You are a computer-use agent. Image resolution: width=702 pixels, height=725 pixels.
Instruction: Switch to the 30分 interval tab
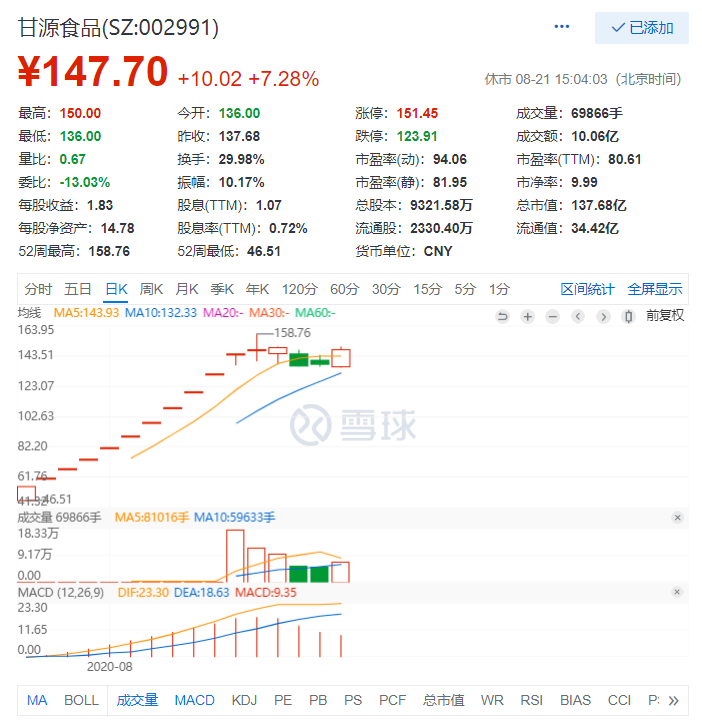(x=386, y=289)
